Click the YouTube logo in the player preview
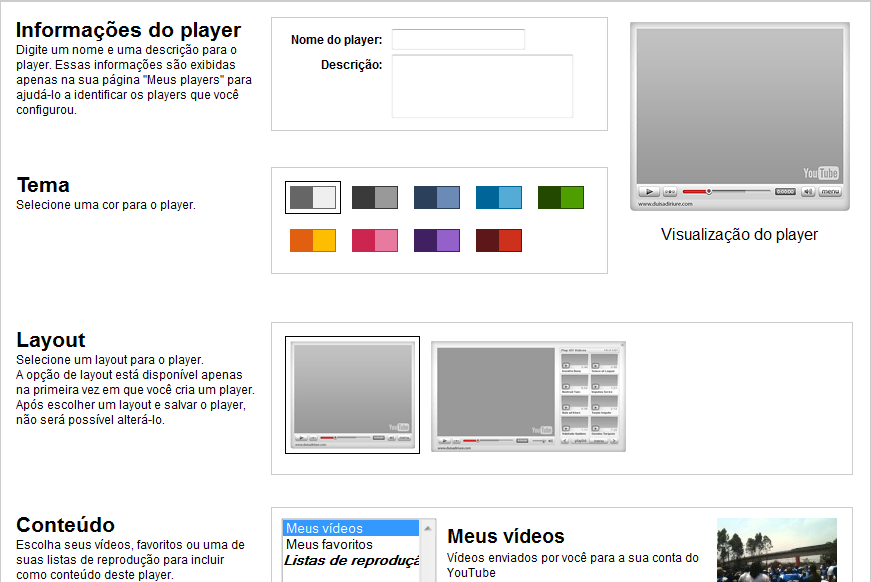Image resolution: width=871 pixels, height=582 pixels. click(820, 173)
